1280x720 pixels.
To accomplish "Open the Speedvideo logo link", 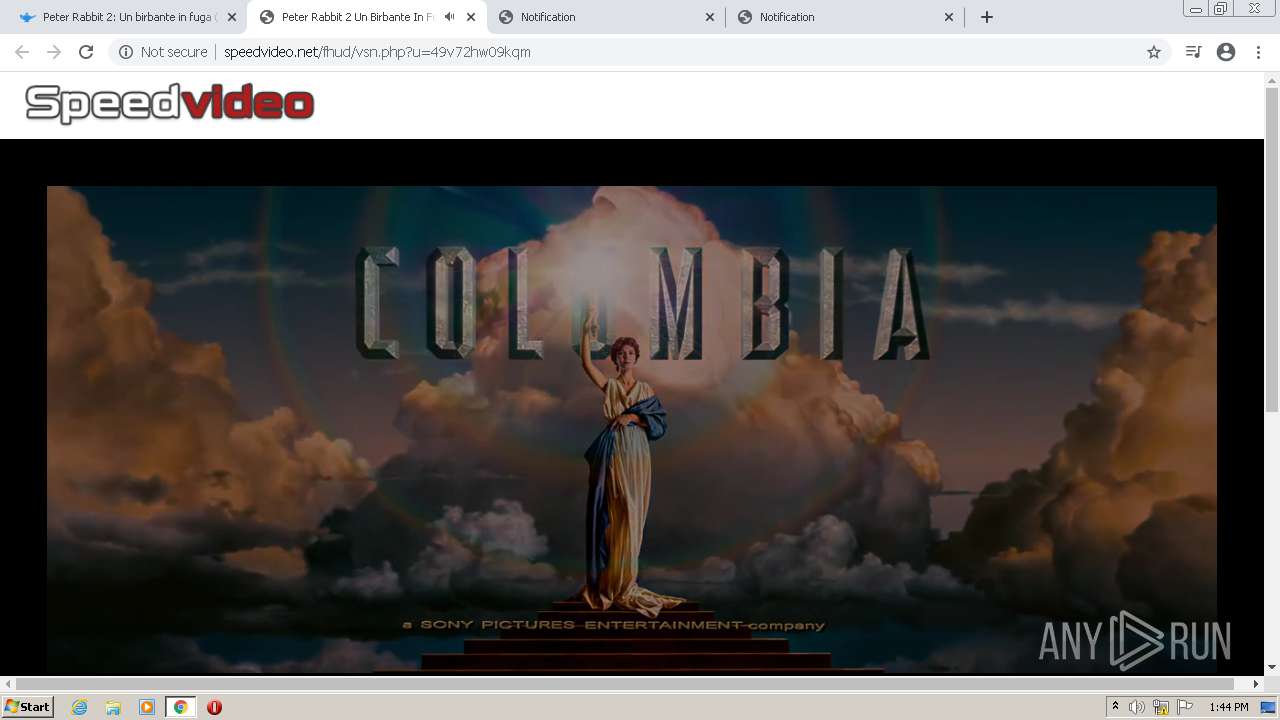I will (170, 104).
